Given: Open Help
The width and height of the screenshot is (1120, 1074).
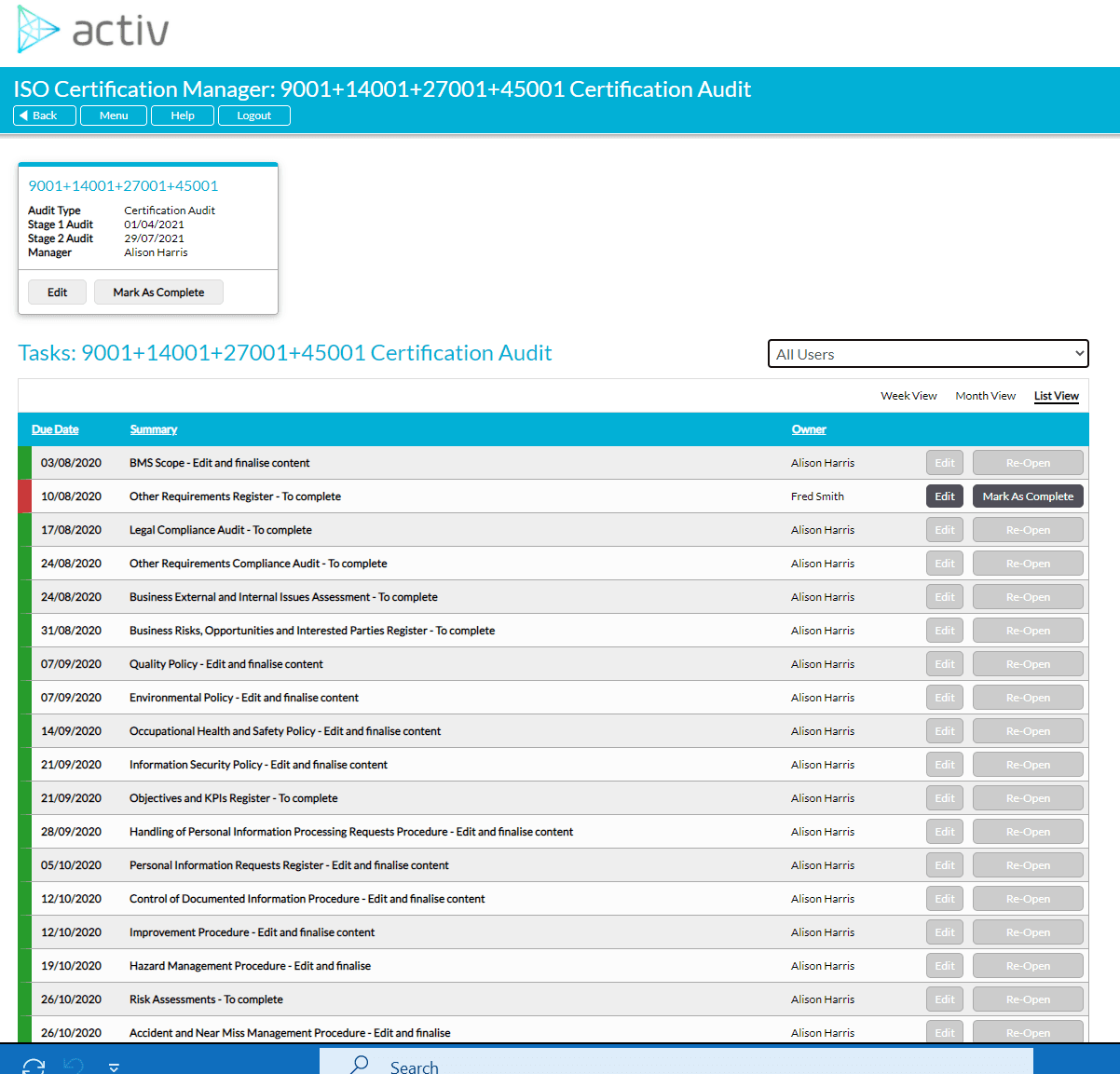Looking at the screenshot, I should [x=182, y=115].
